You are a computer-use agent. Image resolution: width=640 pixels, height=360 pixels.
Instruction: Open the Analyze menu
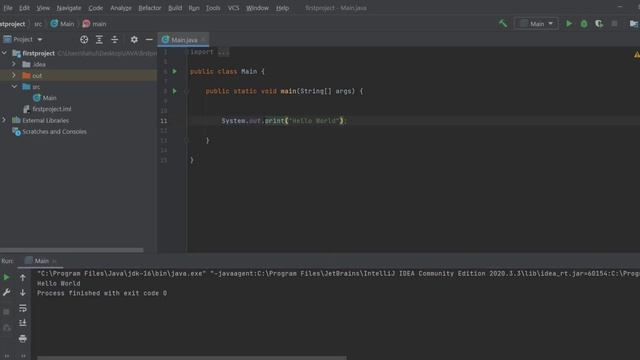[121, 8]
